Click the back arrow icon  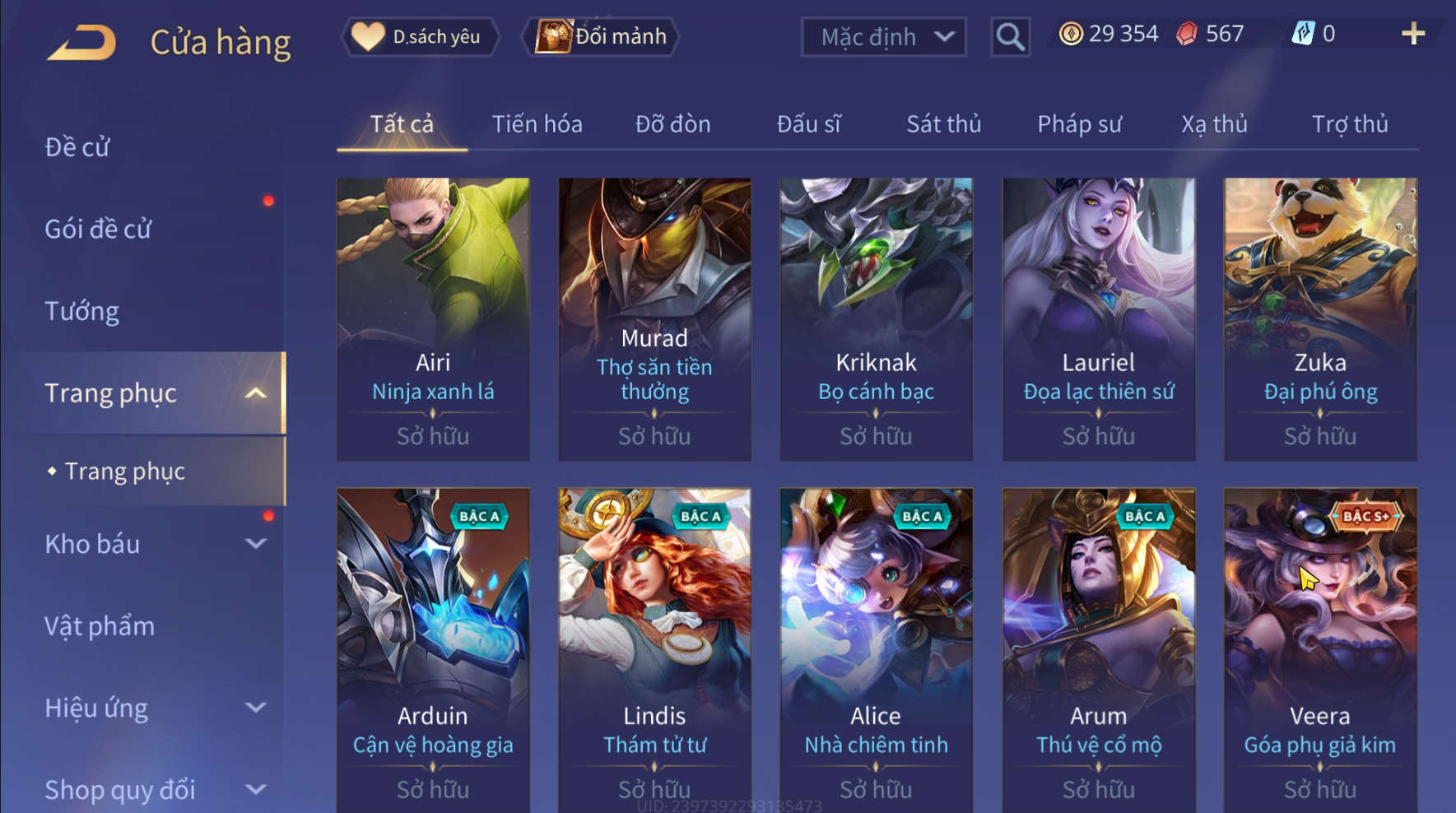[x=81, y=42]
